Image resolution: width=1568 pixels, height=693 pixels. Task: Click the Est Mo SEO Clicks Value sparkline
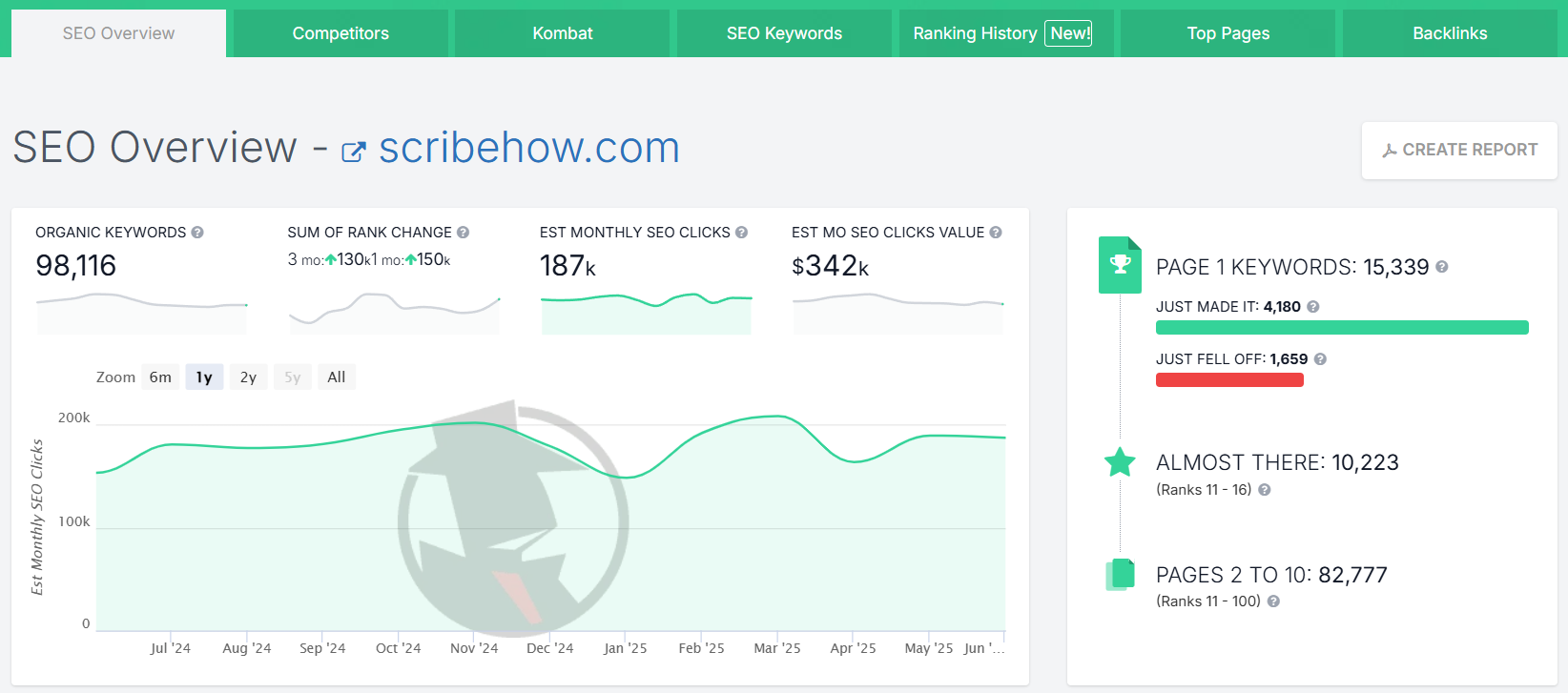[898, 313]
